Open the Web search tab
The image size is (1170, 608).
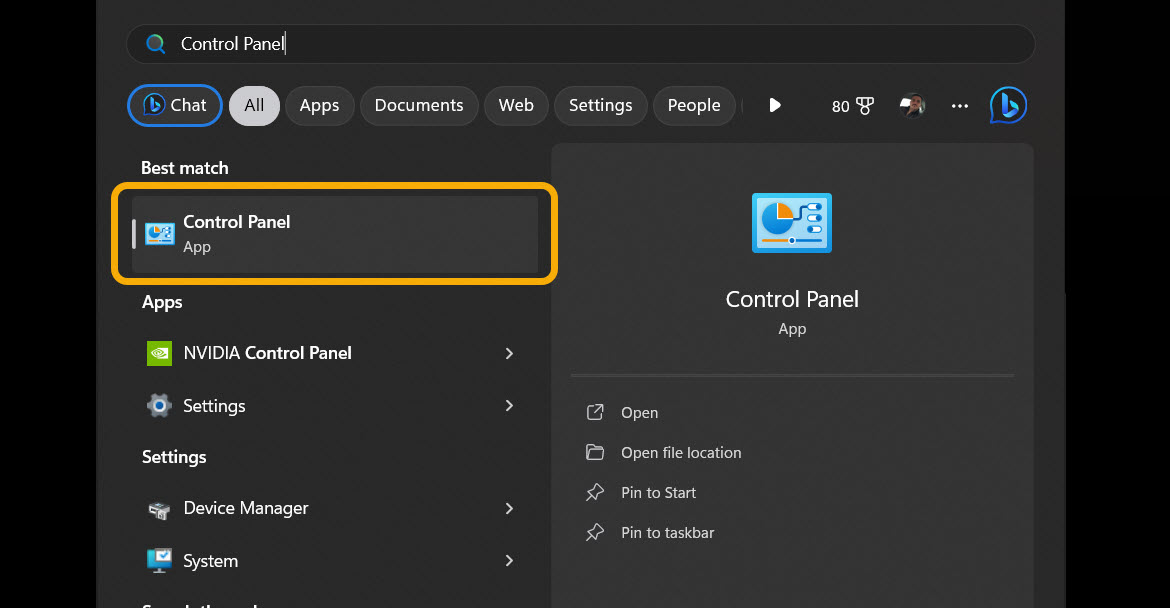pyautogui.click(x=516, y=105)
